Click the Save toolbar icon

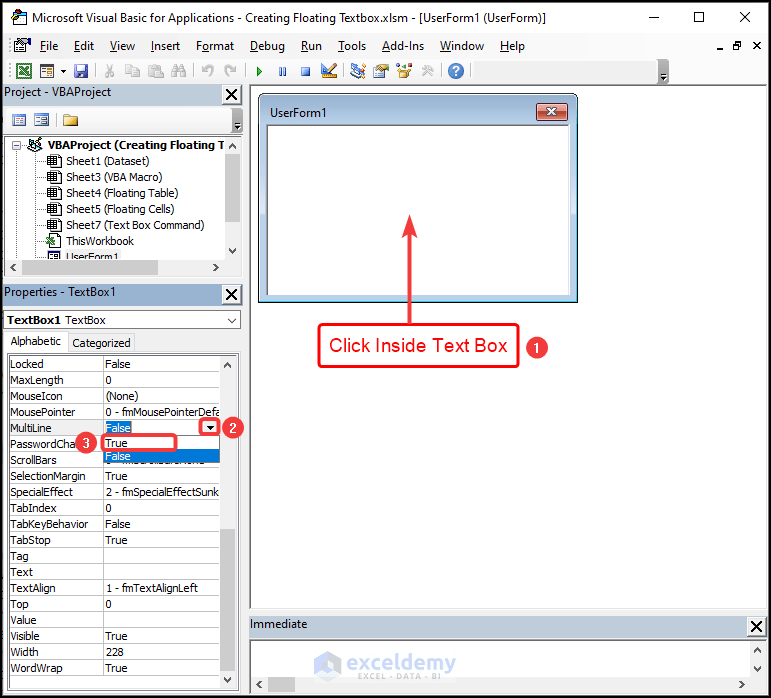(81, 71)
